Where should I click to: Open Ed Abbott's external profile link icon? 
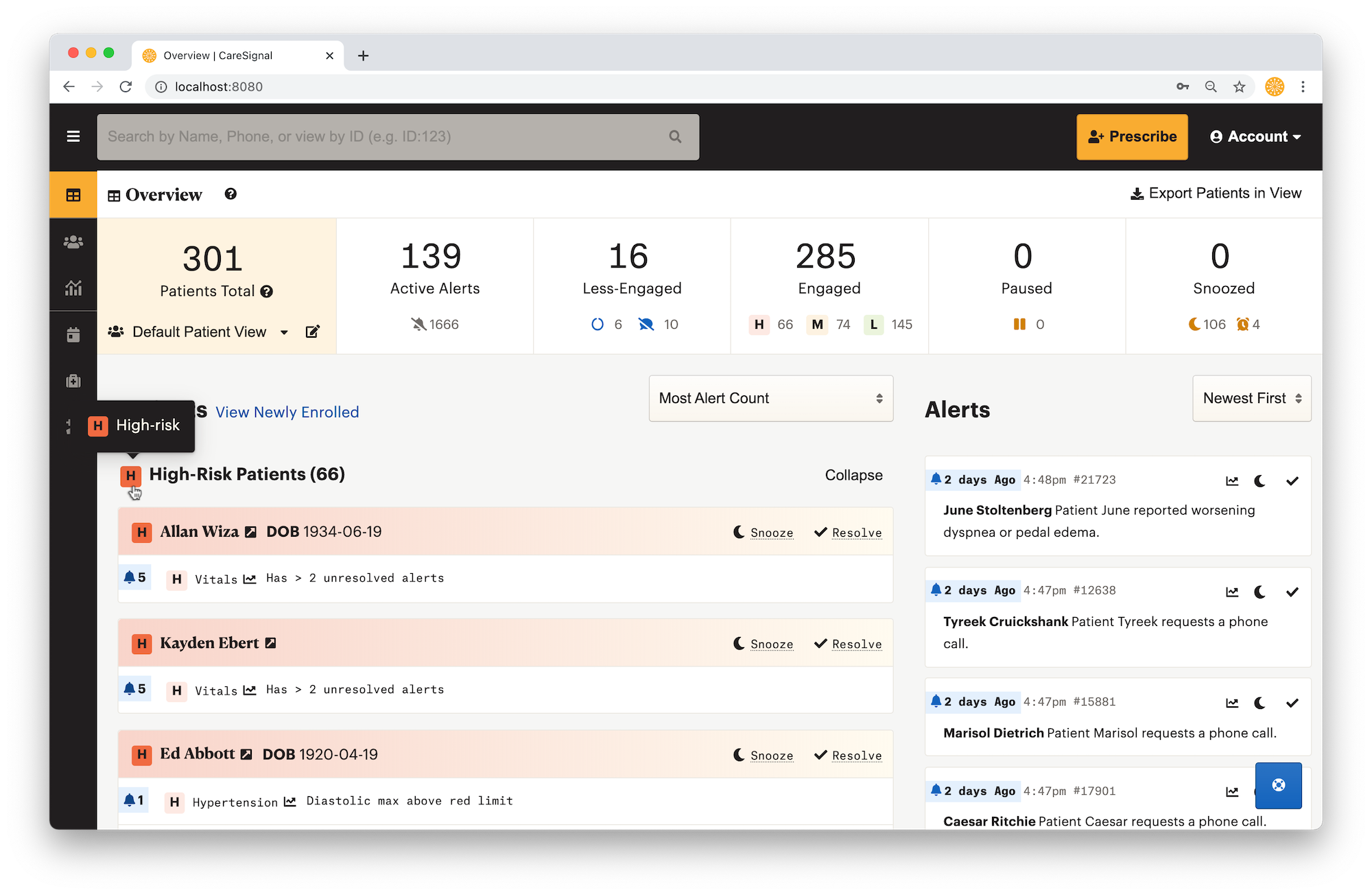[246, 754]
